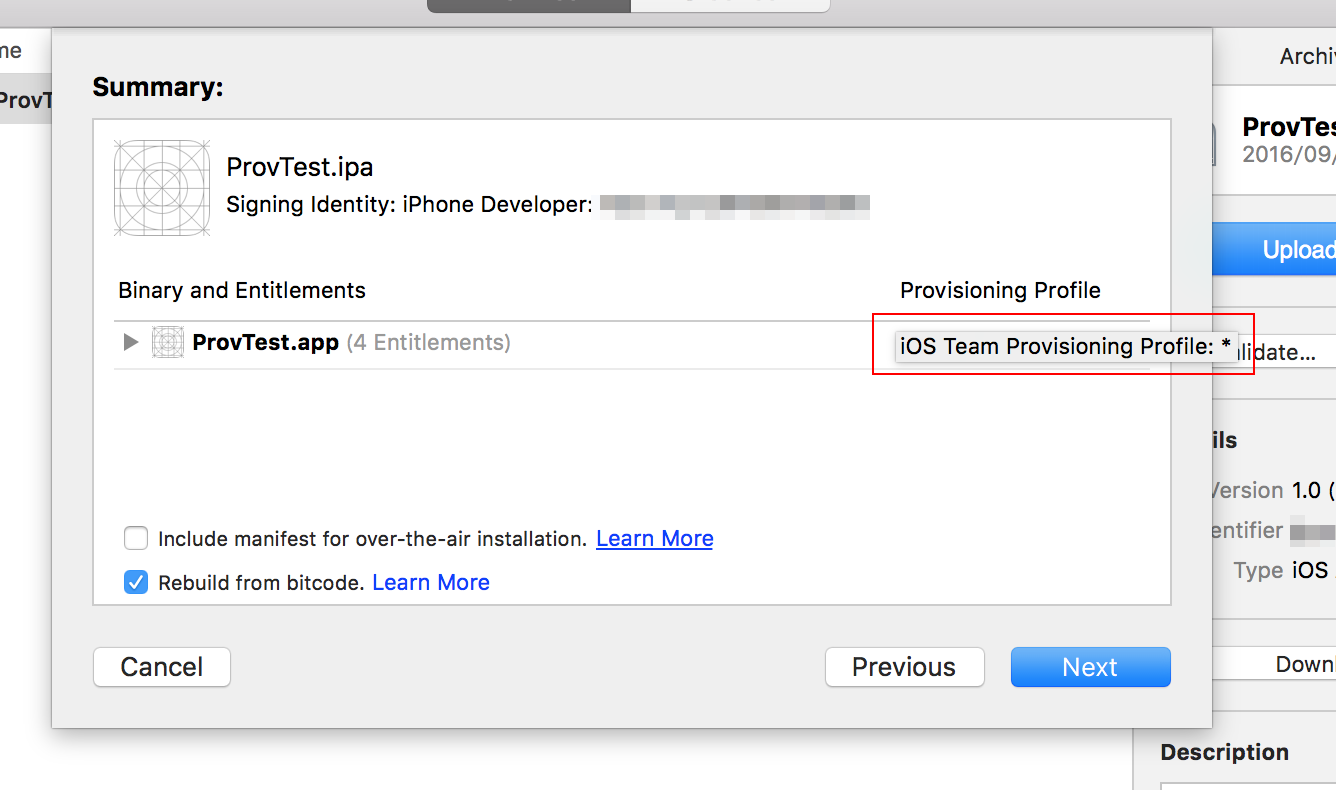Click the Download button at right edge

[1274, 664]
